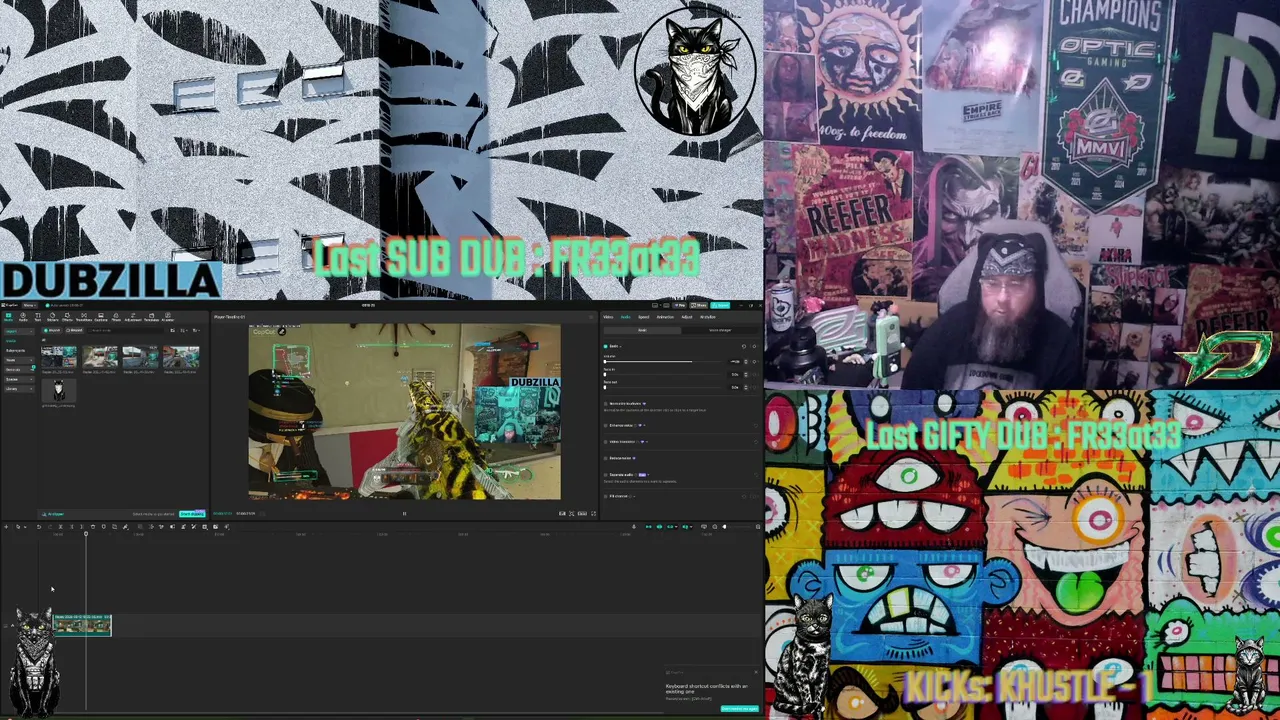Open the Audio media category in CapCut
The width and height of the screenshot is (1280, 720).
[x=22, y=318]
